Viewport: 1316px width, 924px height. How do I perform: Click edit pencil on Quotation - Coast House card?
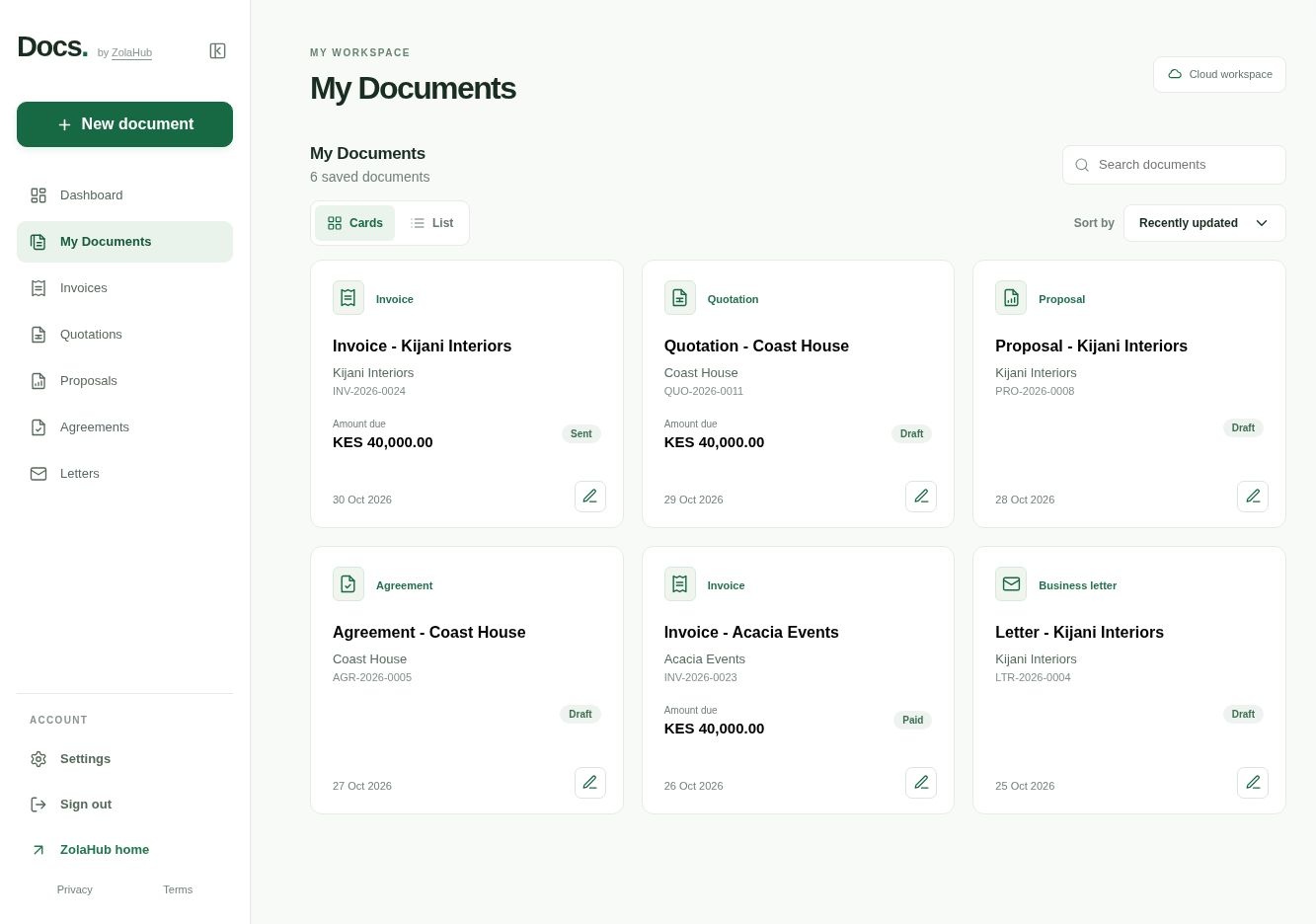coord(921,497)
